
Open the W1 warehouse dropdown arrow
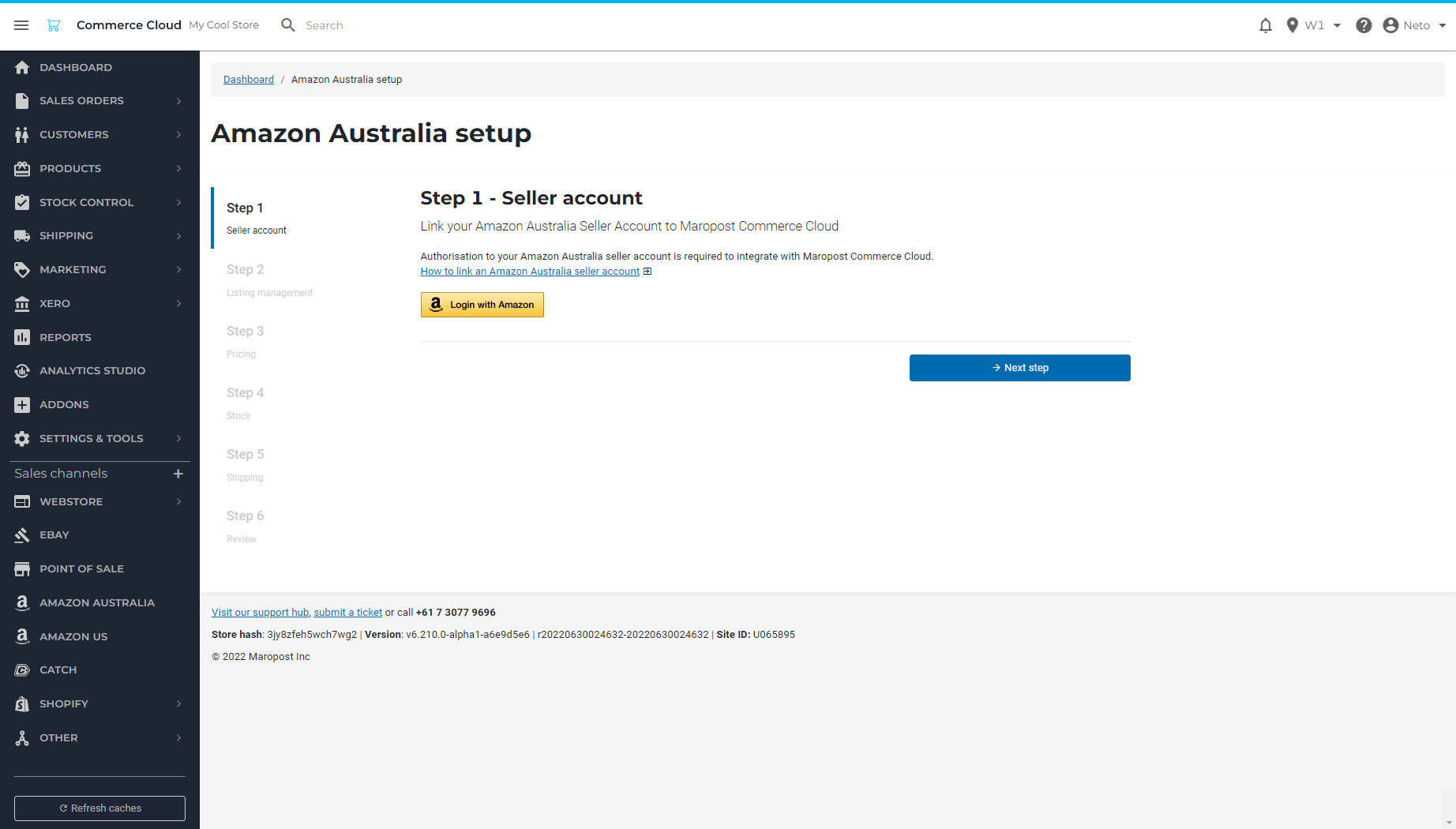1338,25
